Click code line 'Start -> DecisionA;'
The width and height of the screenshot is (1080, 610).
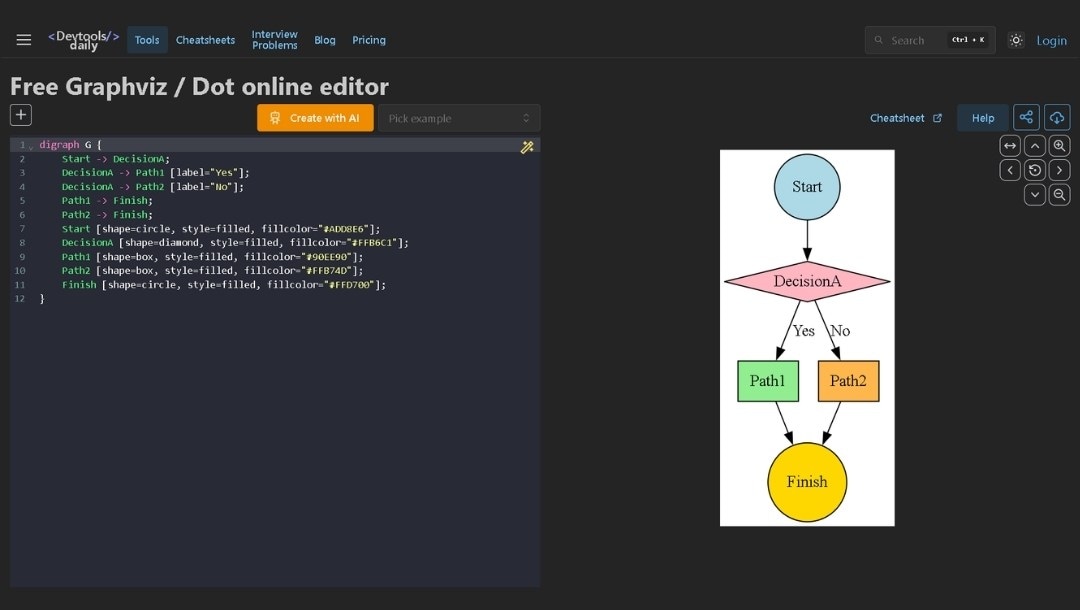[x=116, y=159]
